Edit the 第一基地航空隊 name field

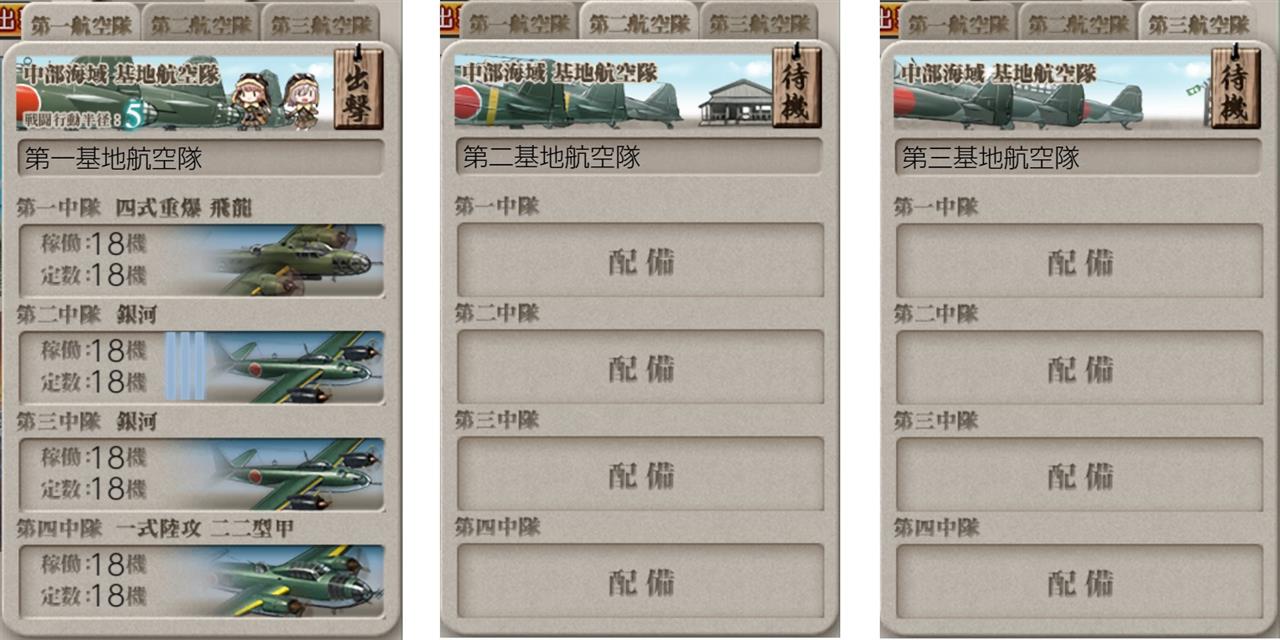click(201, 158)
